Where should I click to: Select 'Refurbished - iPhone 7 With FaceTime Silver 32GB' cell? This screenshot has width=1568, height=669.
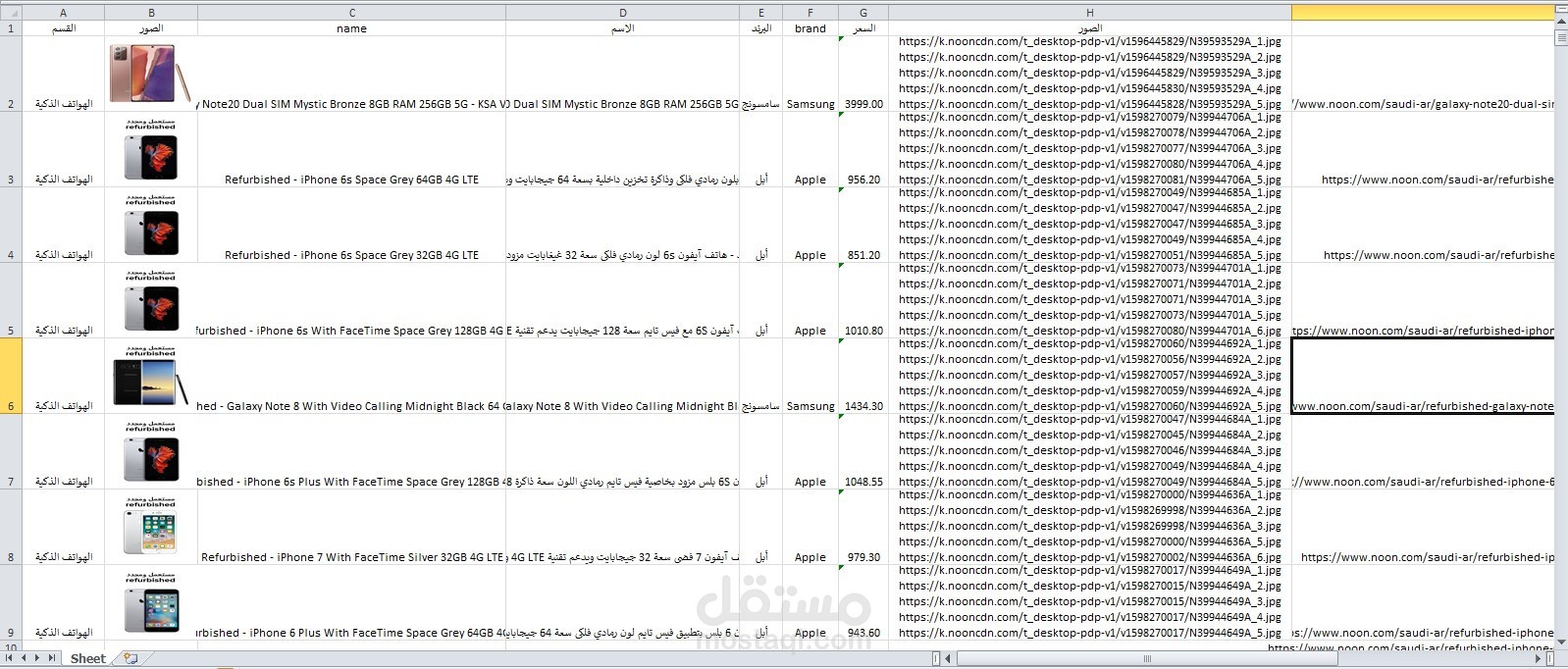click(352, 528)
